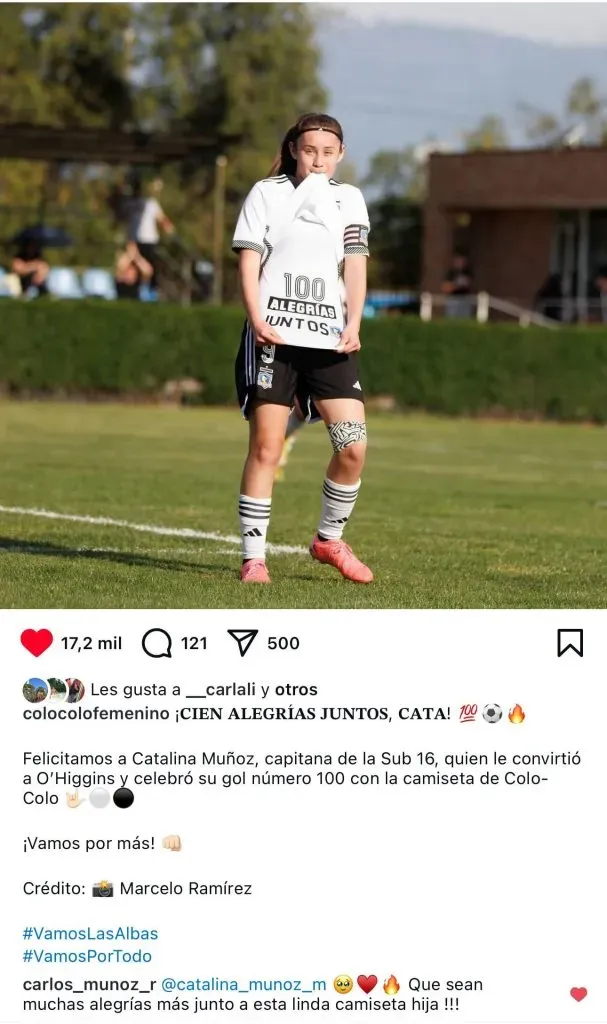Unlike the post via red heart icon

click(37, 643)
